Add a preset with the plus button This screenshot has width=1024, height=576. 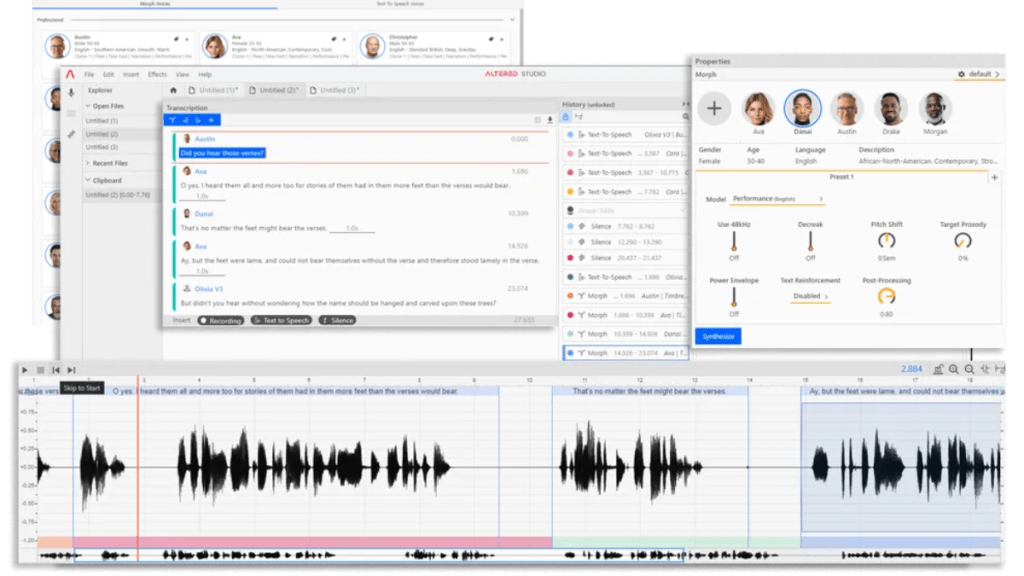[994, 177]
